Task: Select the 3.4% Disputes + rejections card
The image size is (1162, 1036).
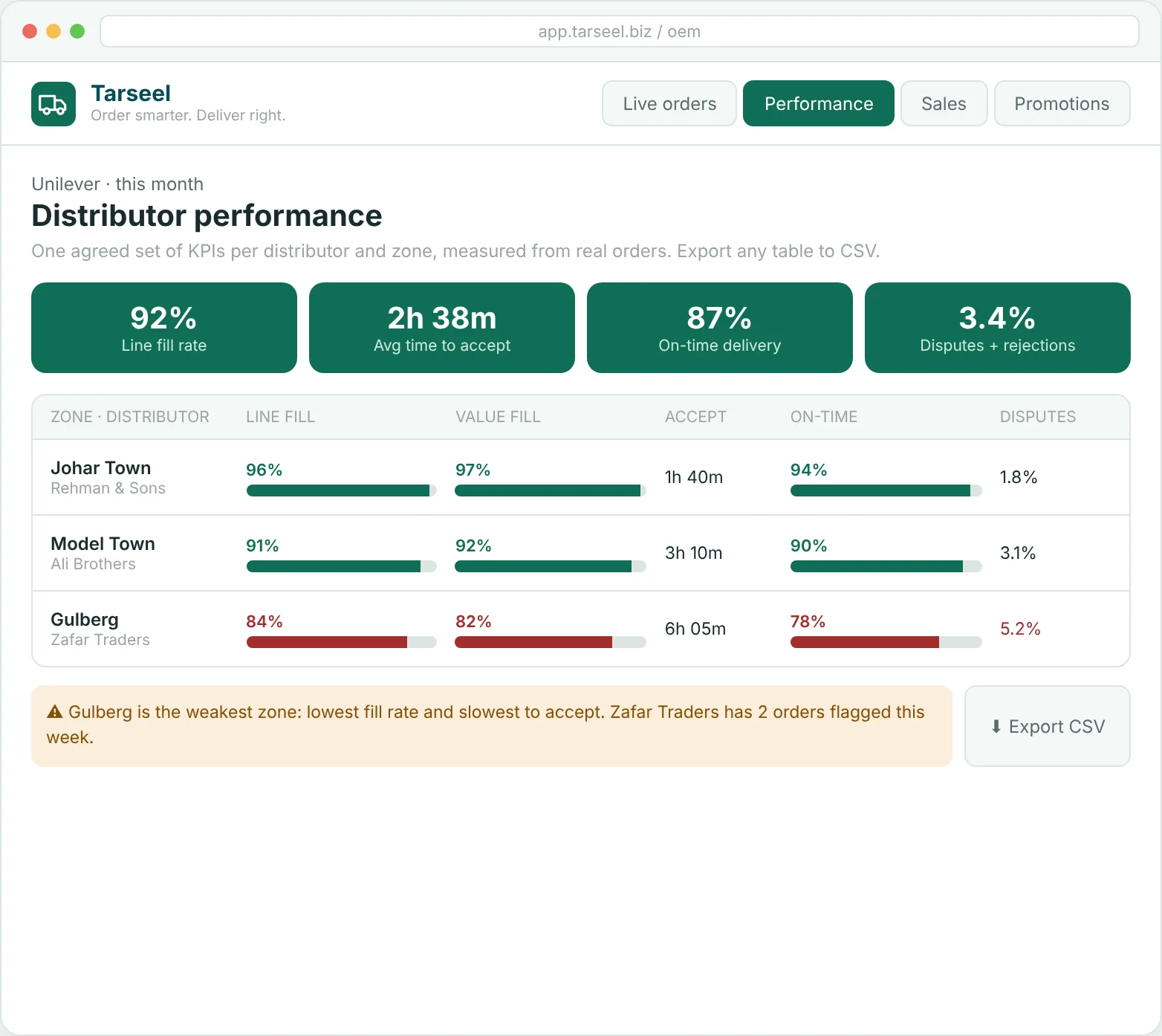Action: [998, 328]
